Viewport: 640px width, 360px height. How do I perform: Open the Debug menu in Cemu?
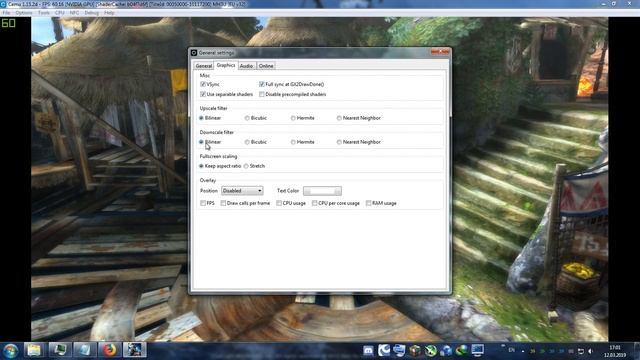click(91, 13)
